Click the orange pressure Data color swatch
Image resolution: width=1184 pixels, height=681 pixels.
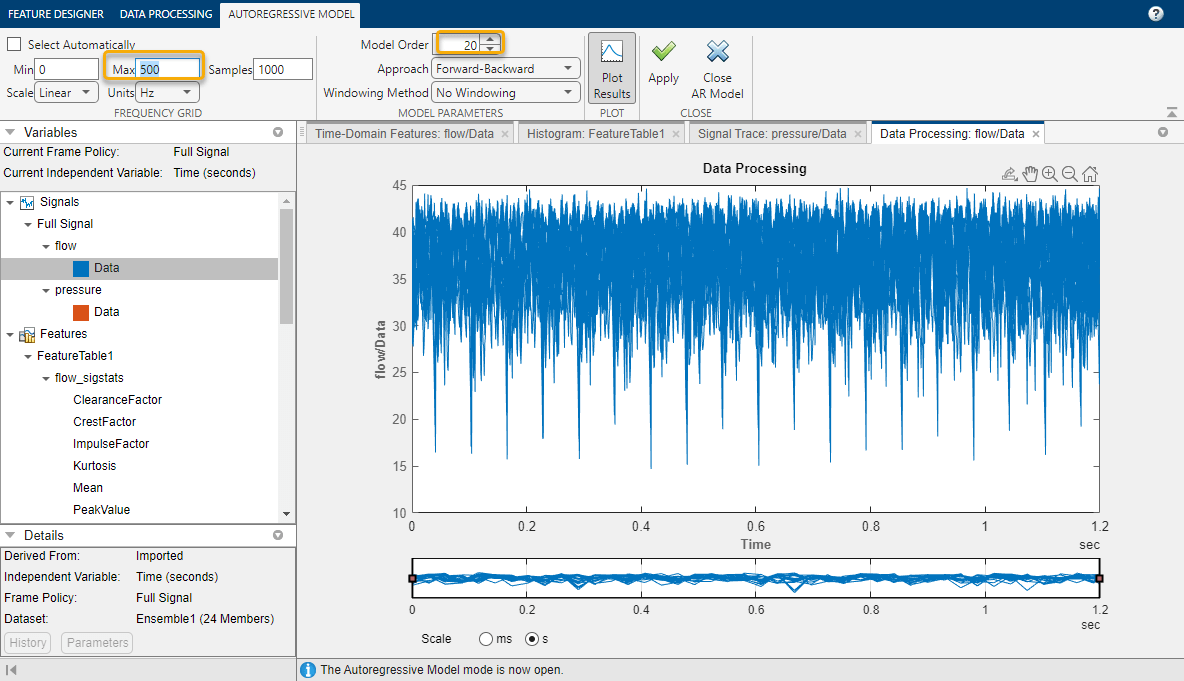[81, 312]
